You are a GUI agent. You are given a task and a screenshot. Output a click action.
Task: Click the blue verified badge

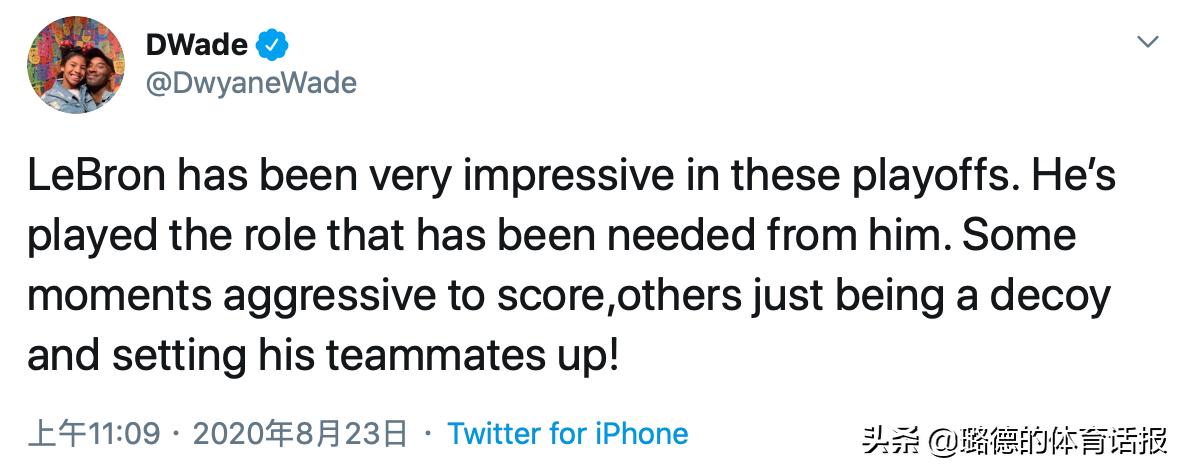coord(273,45)
